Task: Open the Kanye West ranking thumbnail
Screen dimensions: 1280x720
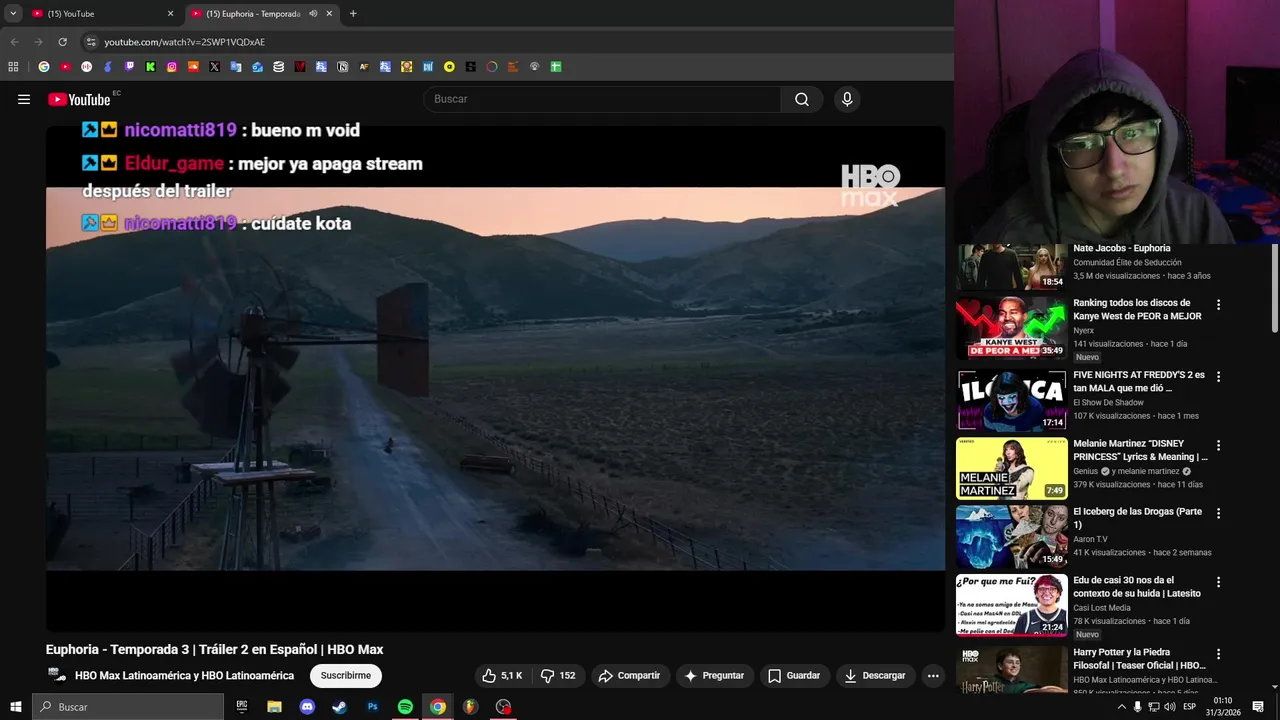Action: point(1012,328)
